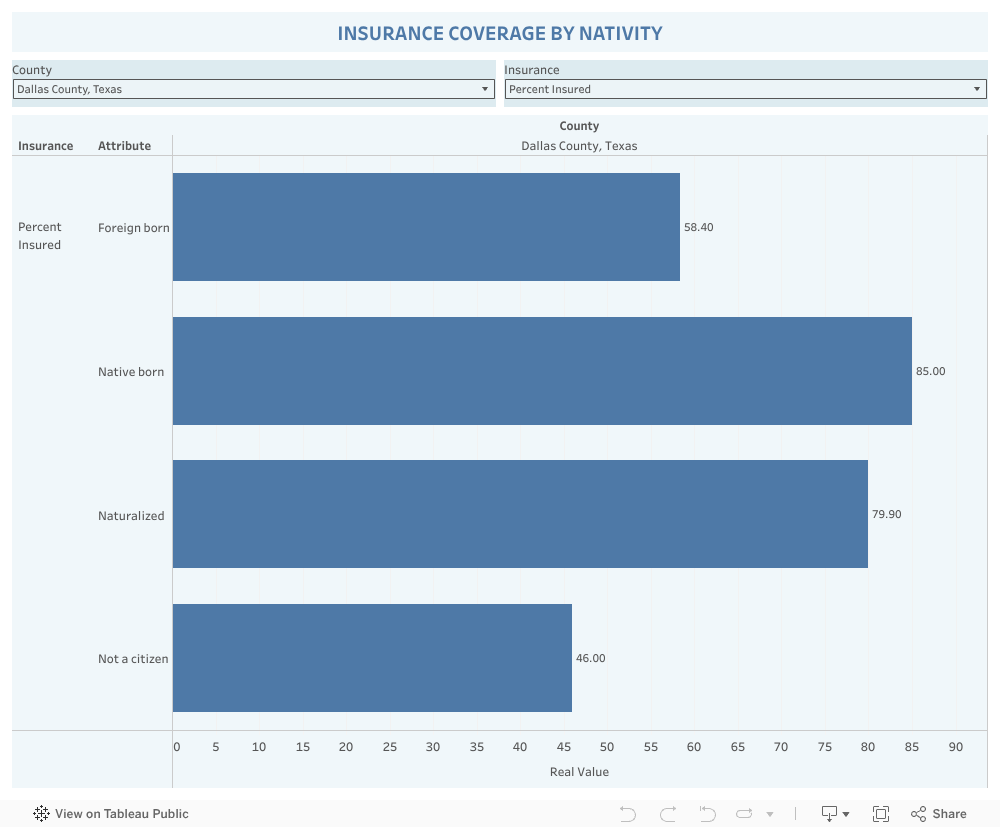
Task: Click the Attribute column header
Action: point(124,146)
